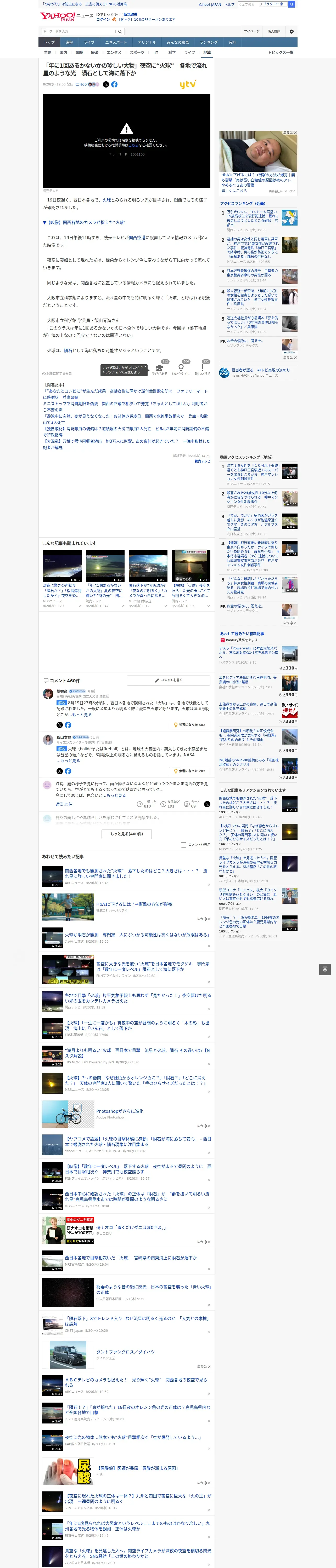
Task: Click the scroll-to-top arrow button
Action: (x=325, y=969)
